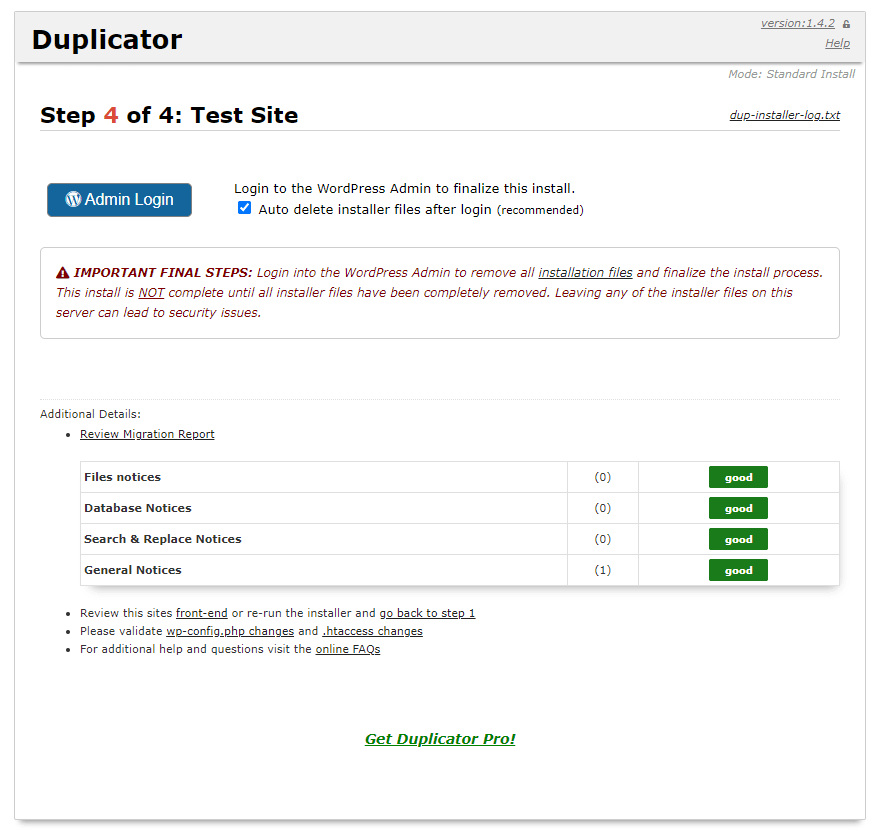Viewport: 877px width, 834px height.
Task: Click the green good badge for General Notices
Action: (x=738, y=570)
